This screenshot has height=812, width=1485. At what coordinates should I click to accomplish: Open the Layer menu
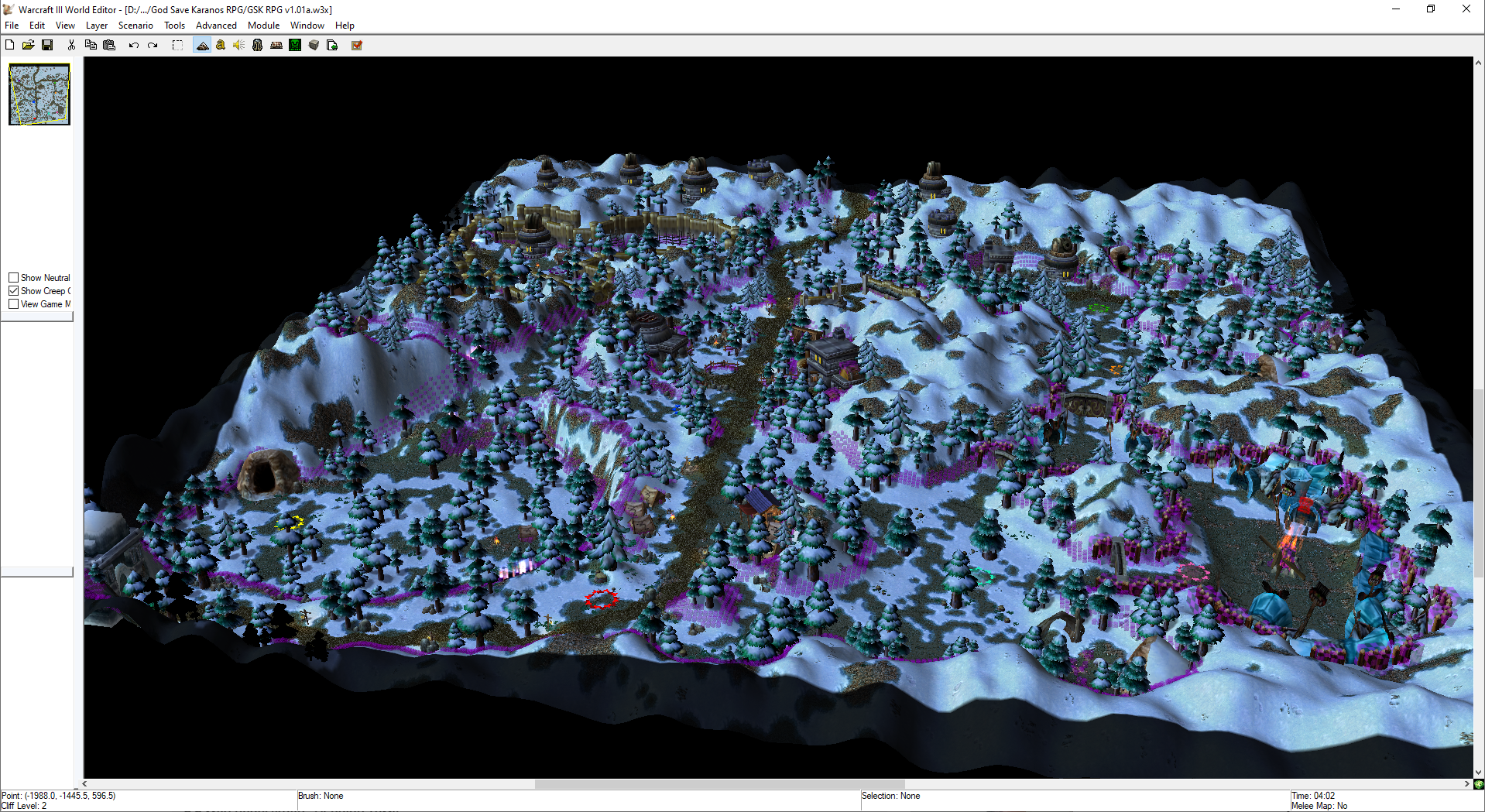[x=97, y=26]
